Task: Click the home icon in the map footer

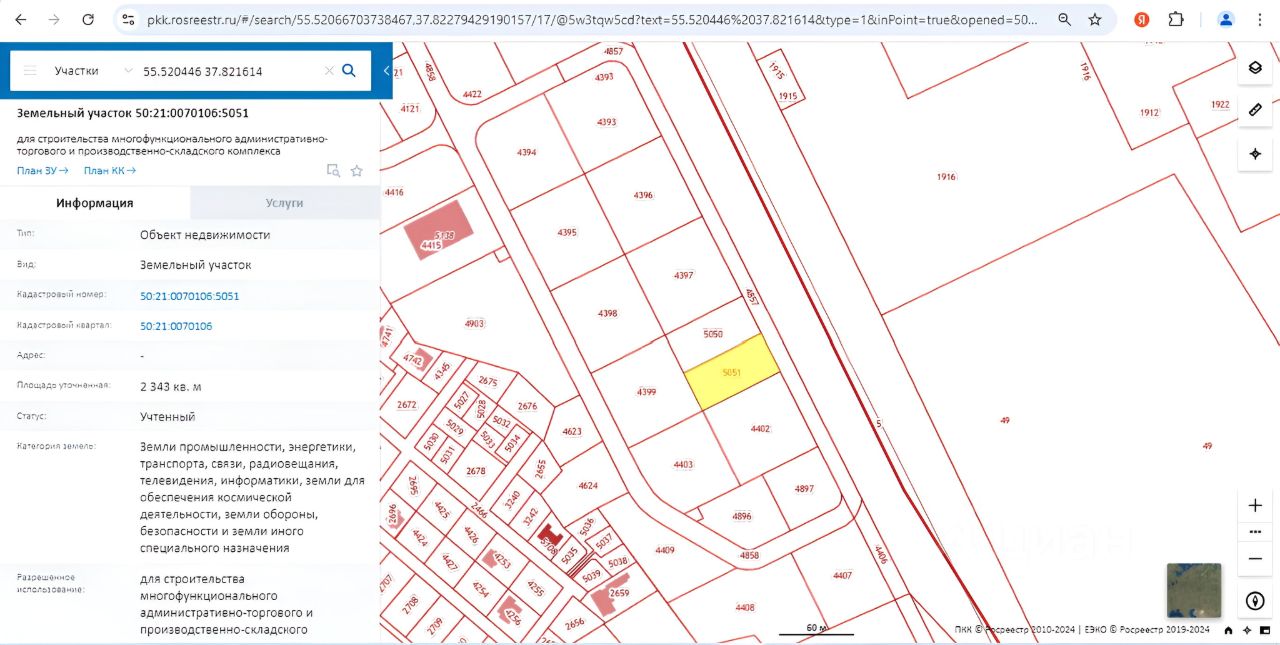Action: click(x=1228, y=630)
